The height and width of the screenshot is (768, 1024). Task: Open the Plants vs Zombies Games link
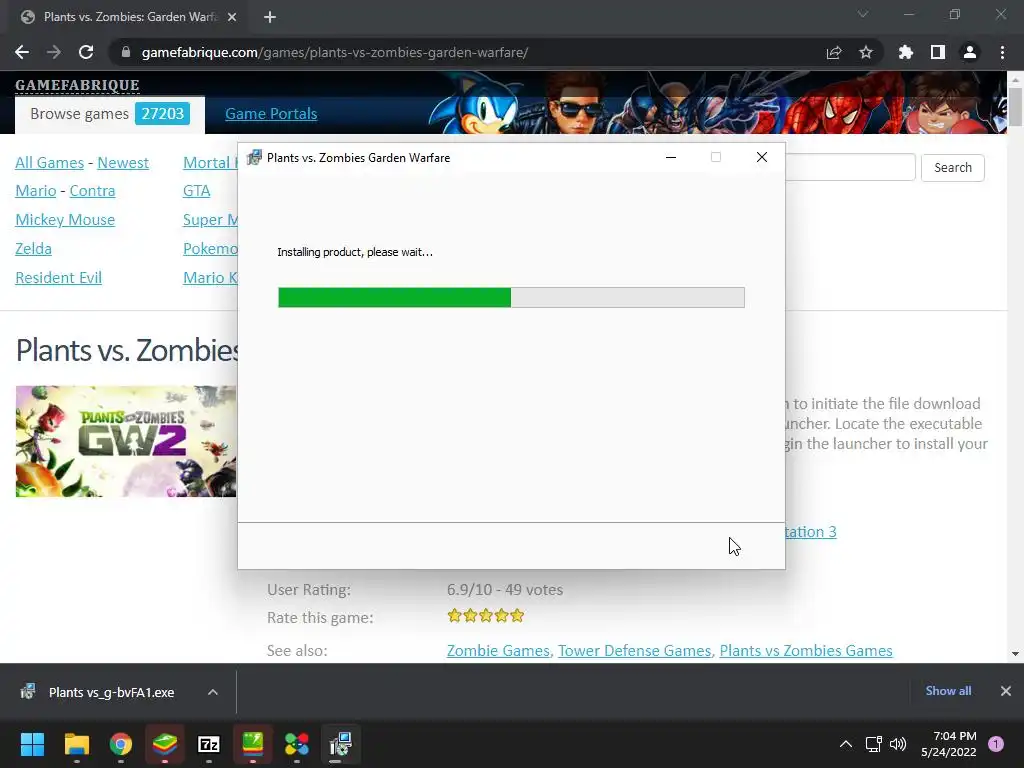806,651
